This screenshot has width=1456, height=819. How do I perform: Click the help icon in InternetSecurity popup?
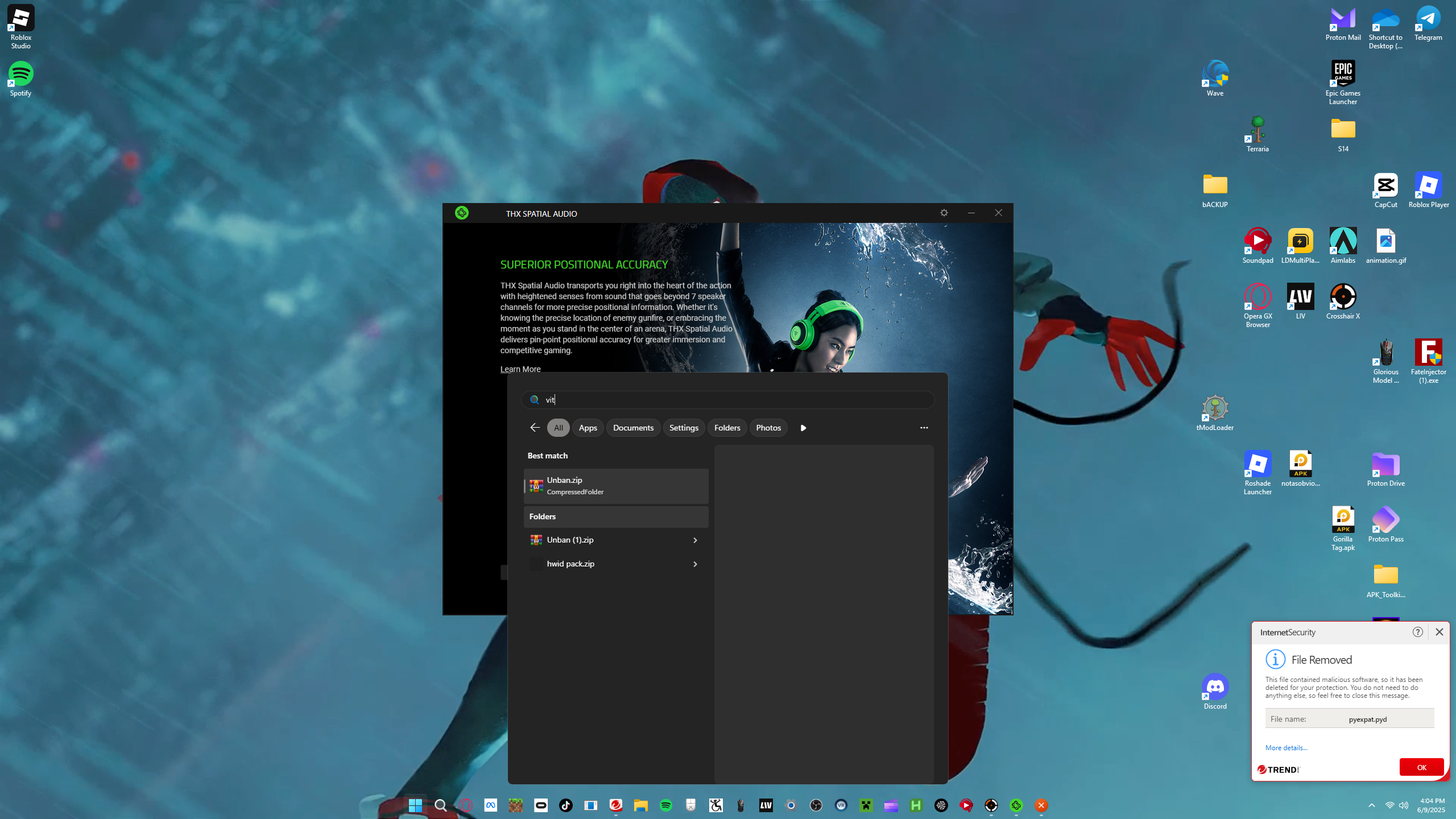point(1417,632)
